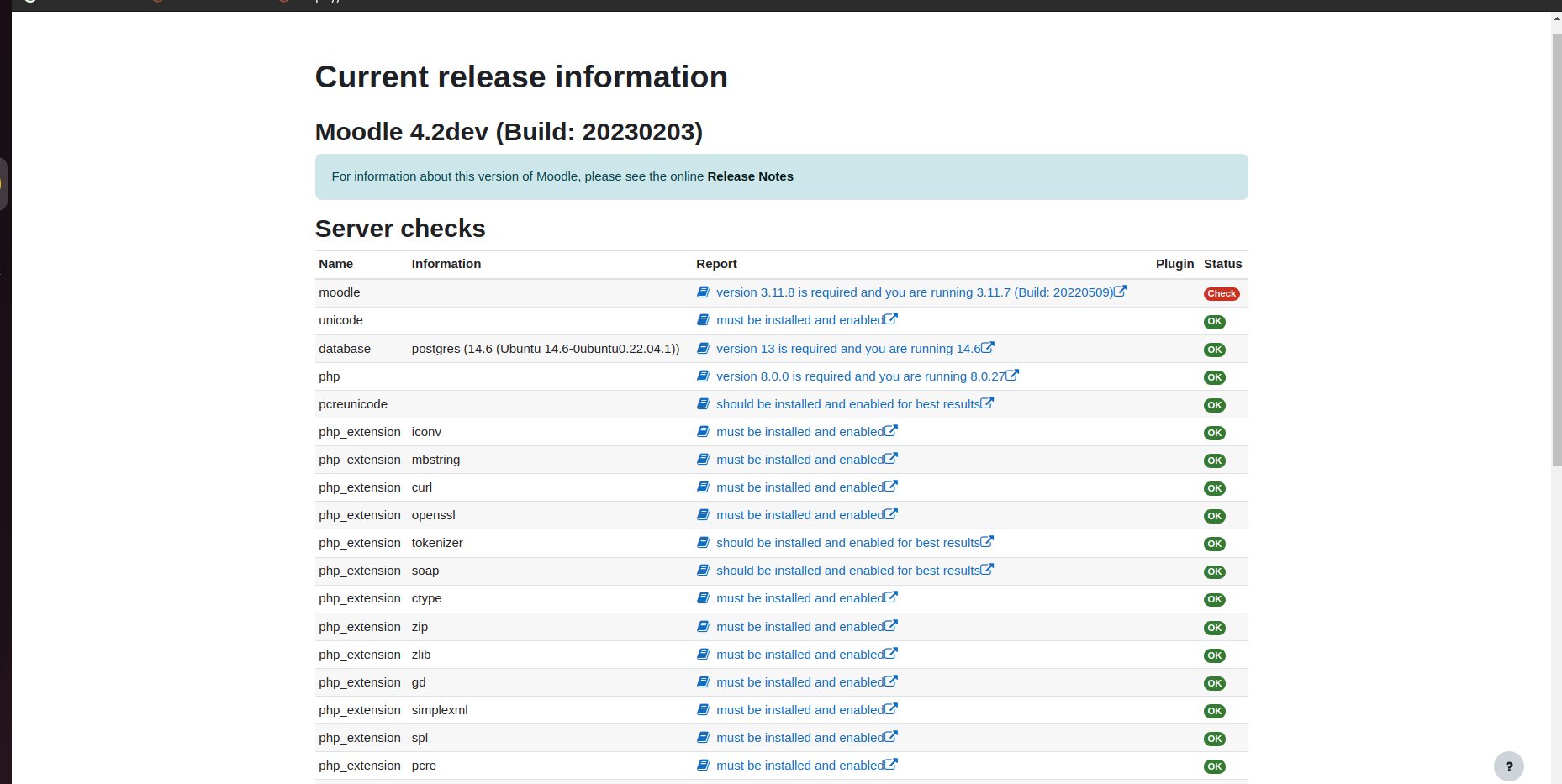1562x784 pixels.
Task: Click the book icon in the gd row
Action: click(703, 681)
